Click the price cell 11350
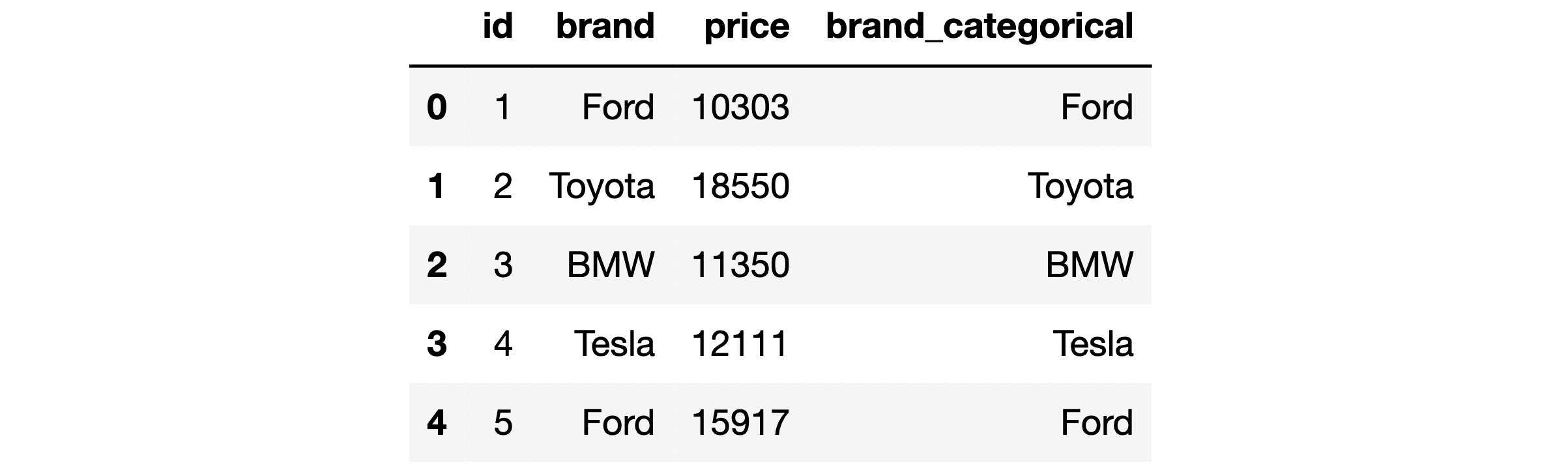The width and height of the screenshot is (1568, 472). [x=740, y=265]
